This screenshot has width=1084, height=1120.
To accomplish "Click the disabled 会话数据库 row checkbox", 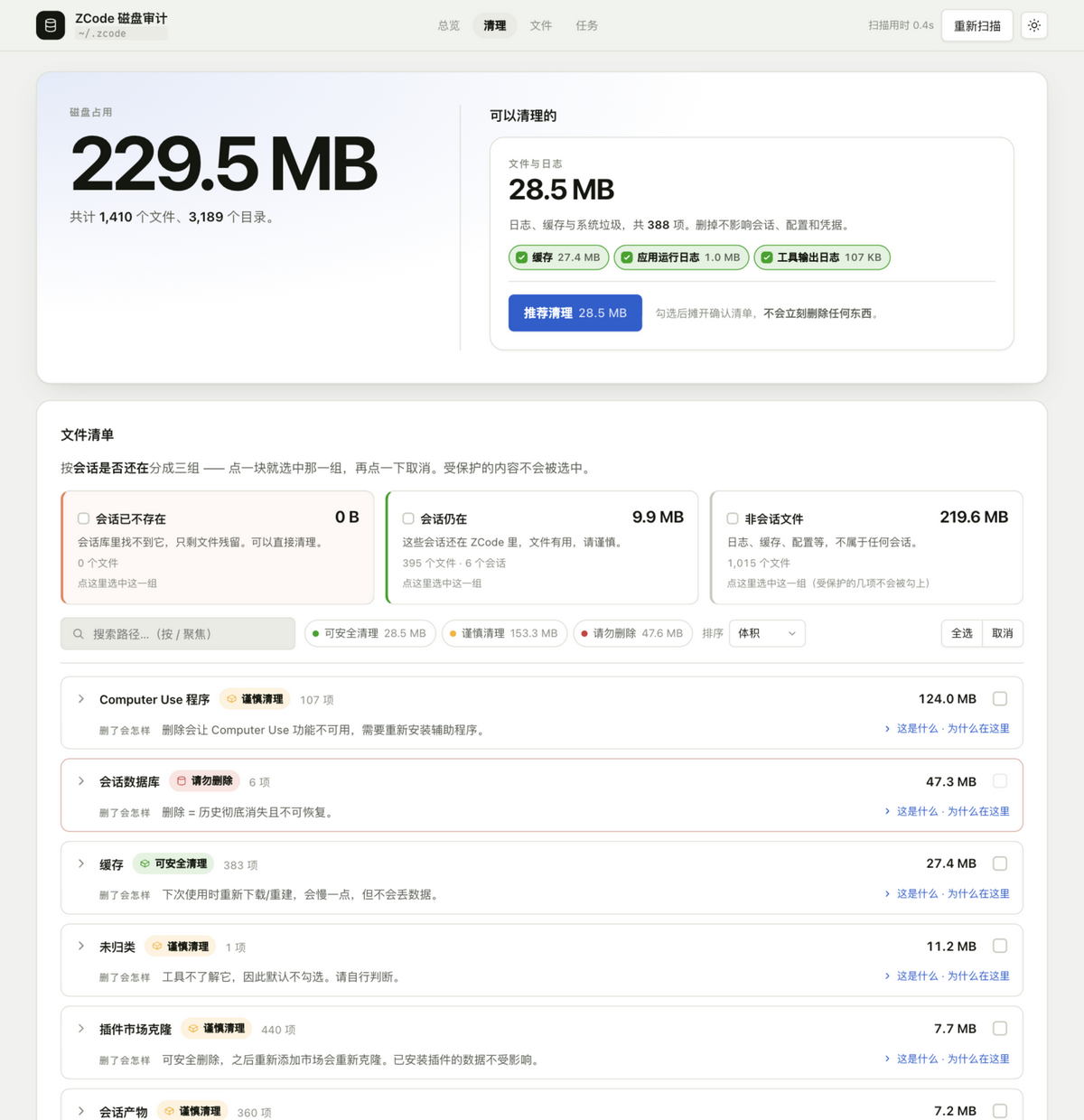I will pyautogui.click(x=1000, y=780).
